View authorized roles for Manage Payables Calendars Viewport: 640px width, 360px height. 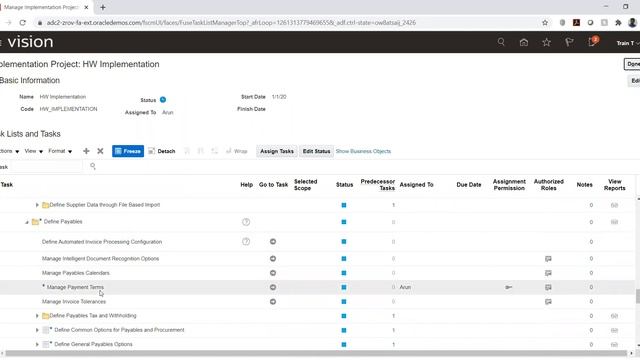coord(548,273)
